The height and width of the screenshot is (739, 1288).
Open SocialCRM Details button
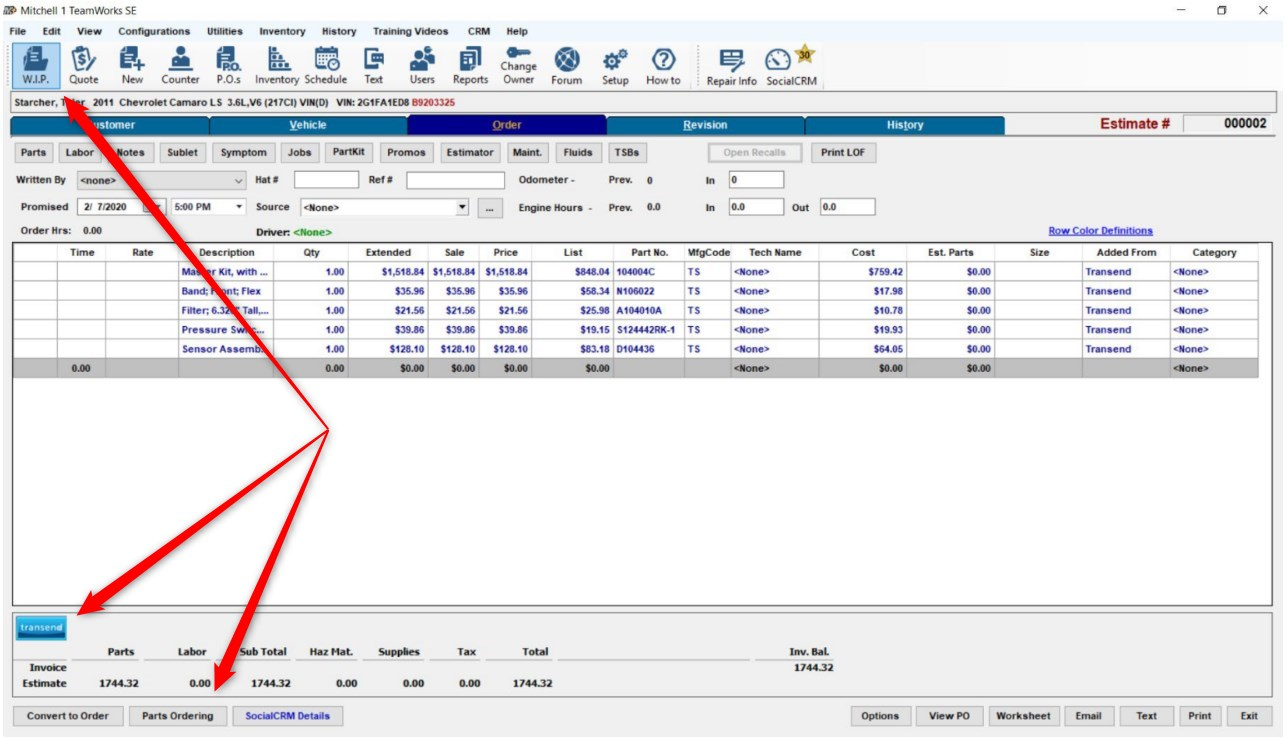point(288,716)
